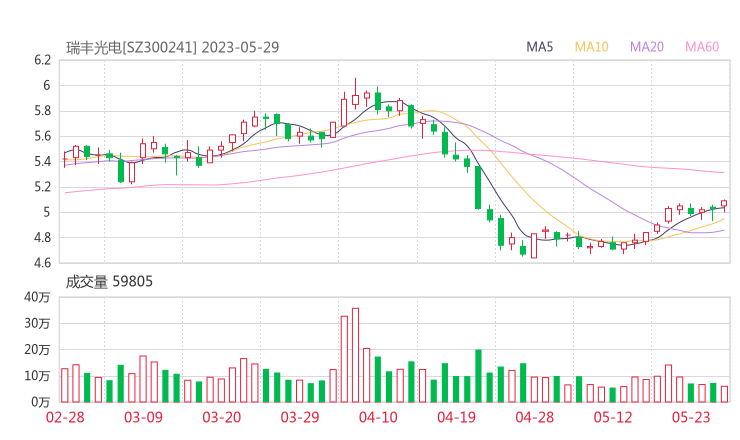Click the 03-20 date axis label
740x440 pixels.
pyautogui.click(x=222, y=417)
